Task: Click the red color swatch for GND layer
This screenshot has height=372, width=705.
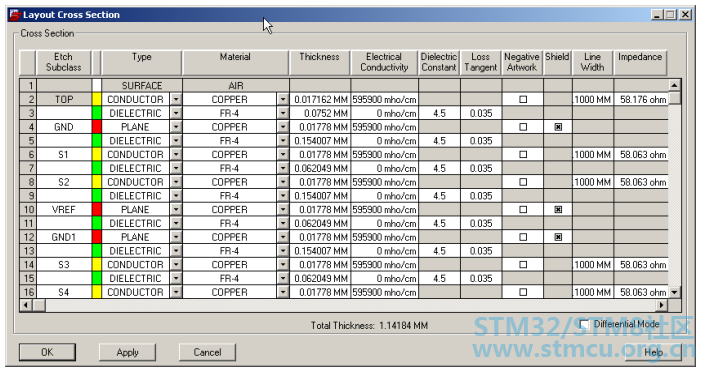Action: point(97,127)
